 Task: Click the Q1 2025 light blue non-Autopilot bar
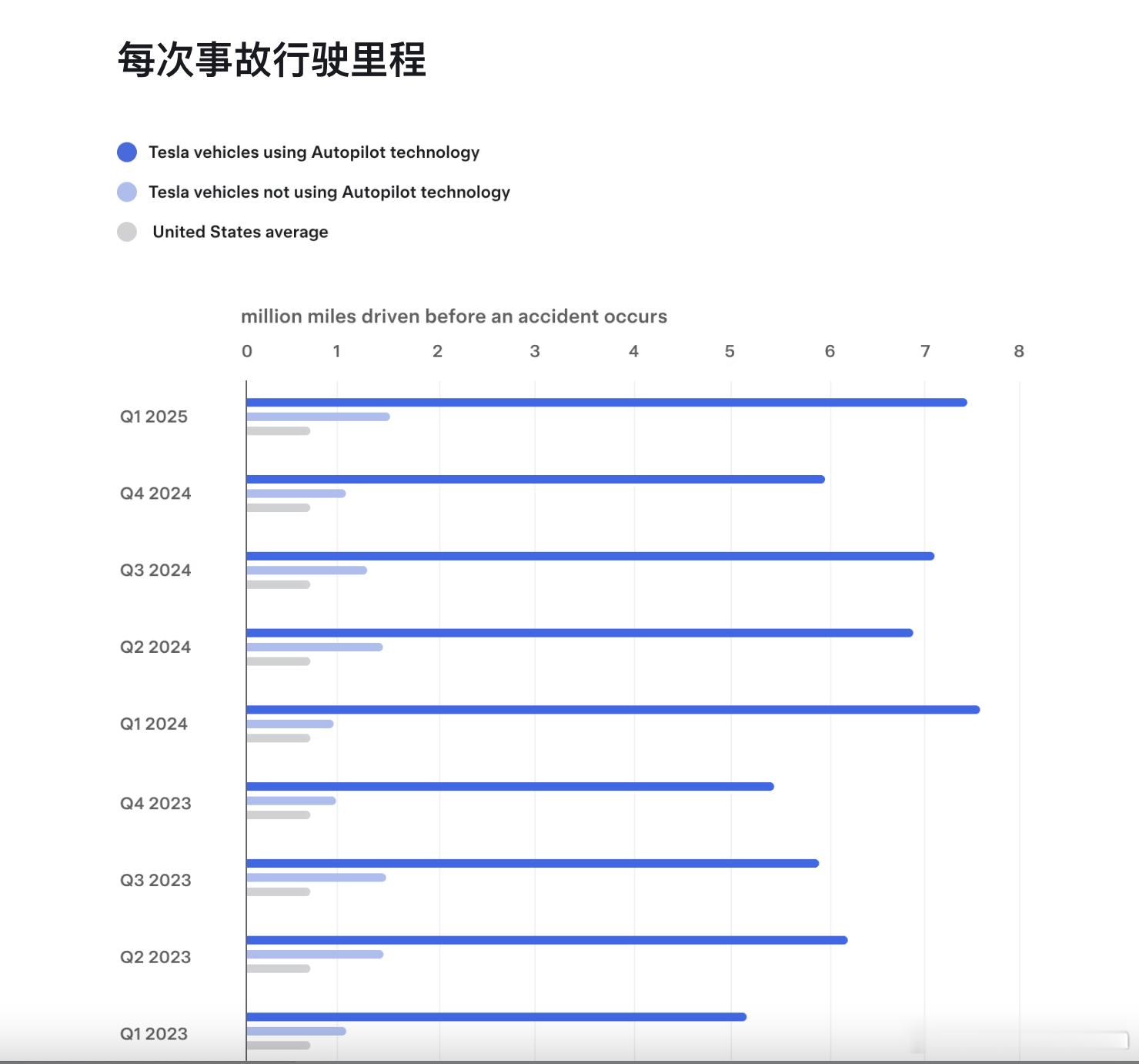318,417
